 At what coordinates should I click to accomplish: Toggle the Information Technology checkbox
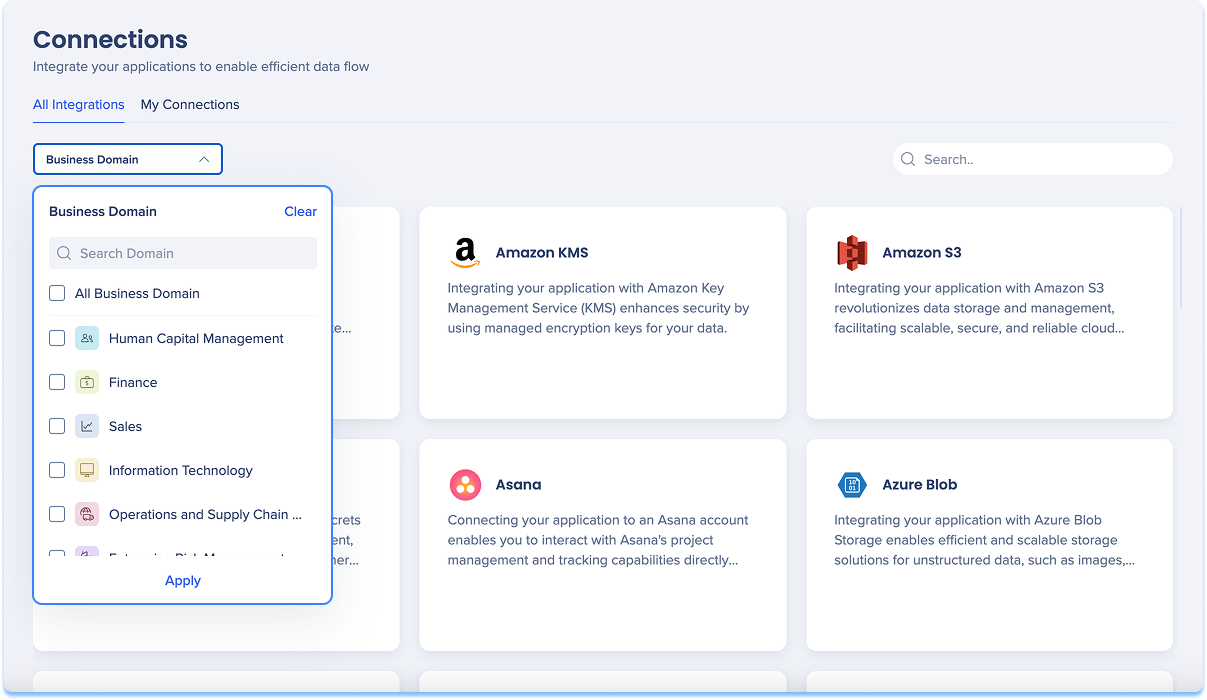57,470
